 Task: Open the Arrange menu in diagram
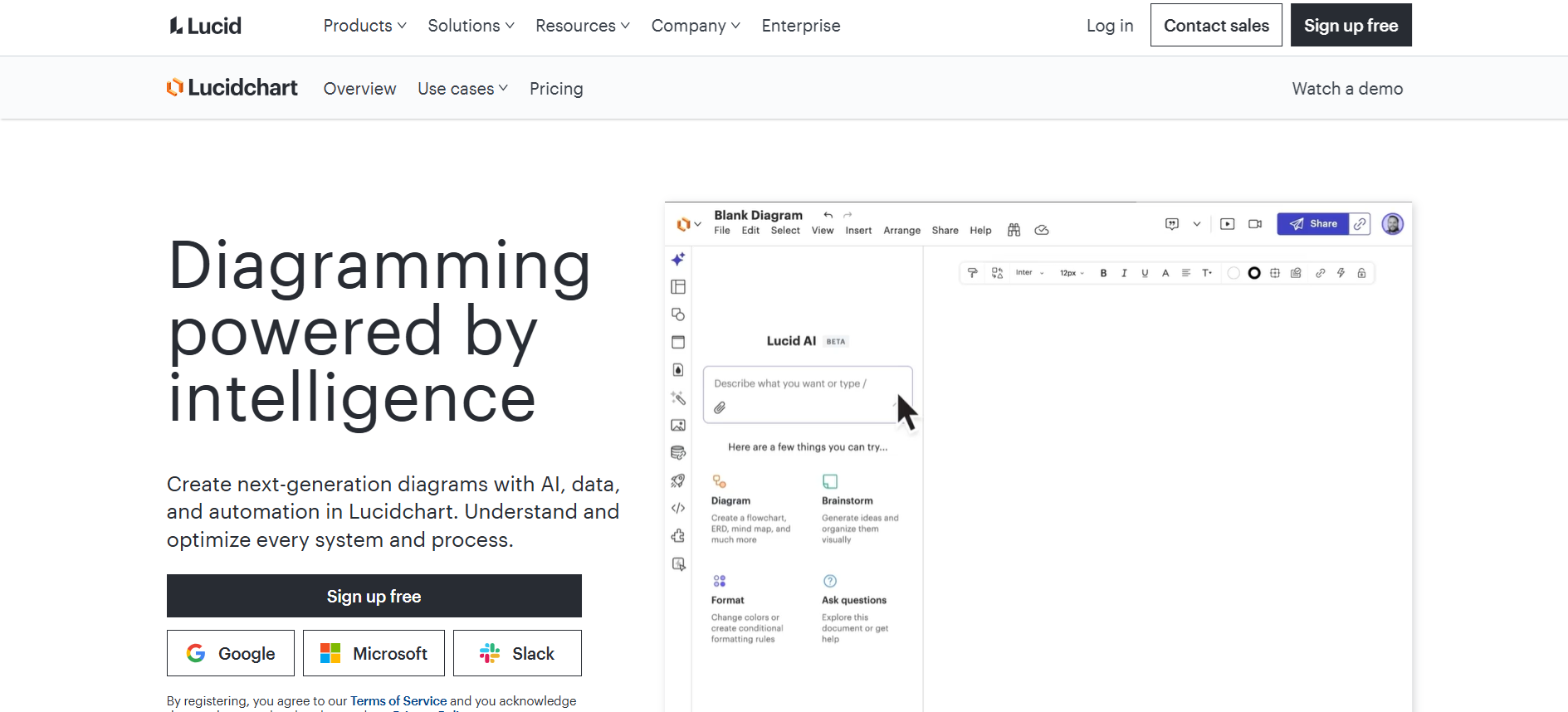[x=901, y=231]
